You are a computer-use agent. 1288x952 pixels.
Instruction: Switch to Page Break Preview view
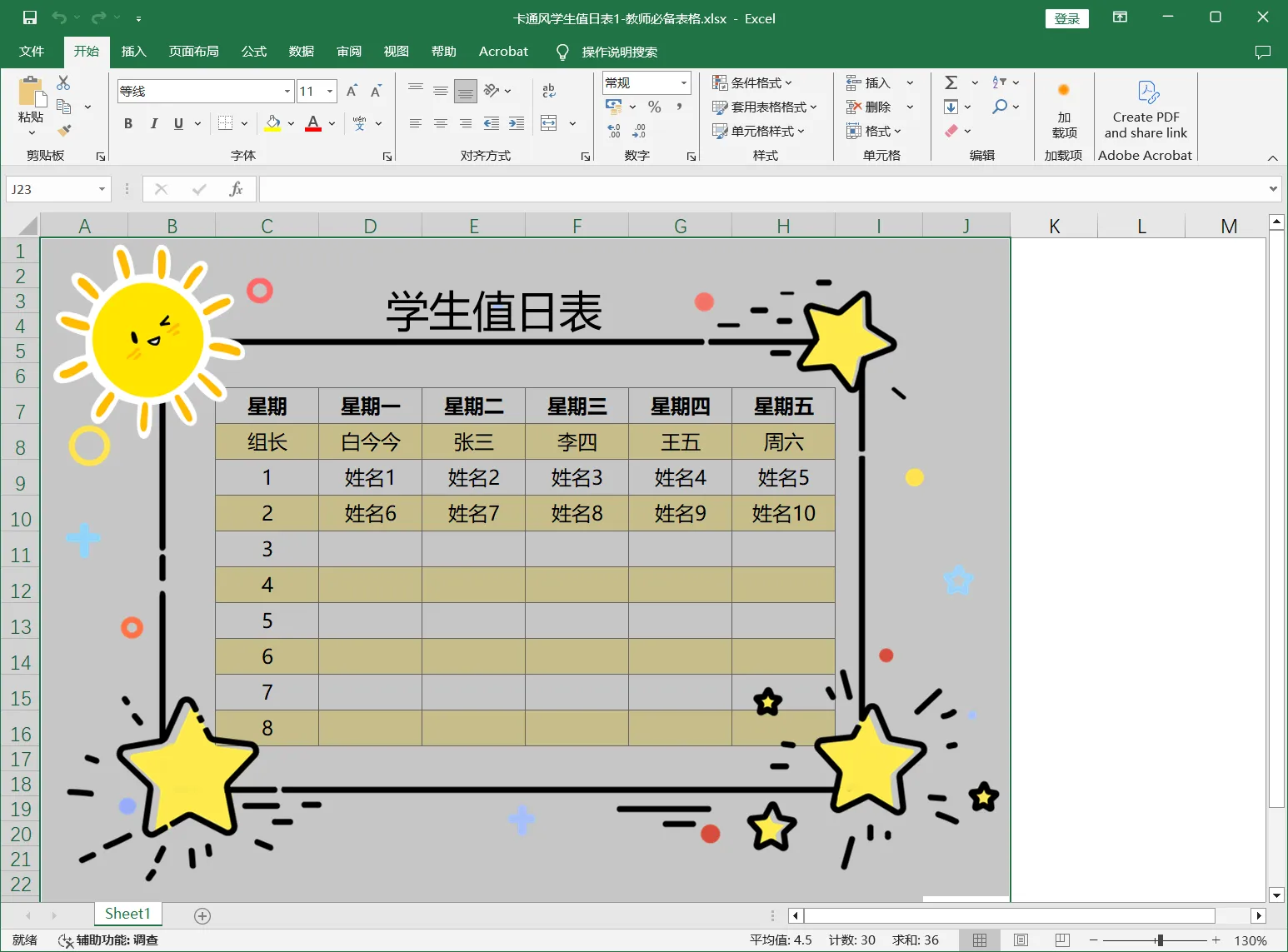[1062, 940]
